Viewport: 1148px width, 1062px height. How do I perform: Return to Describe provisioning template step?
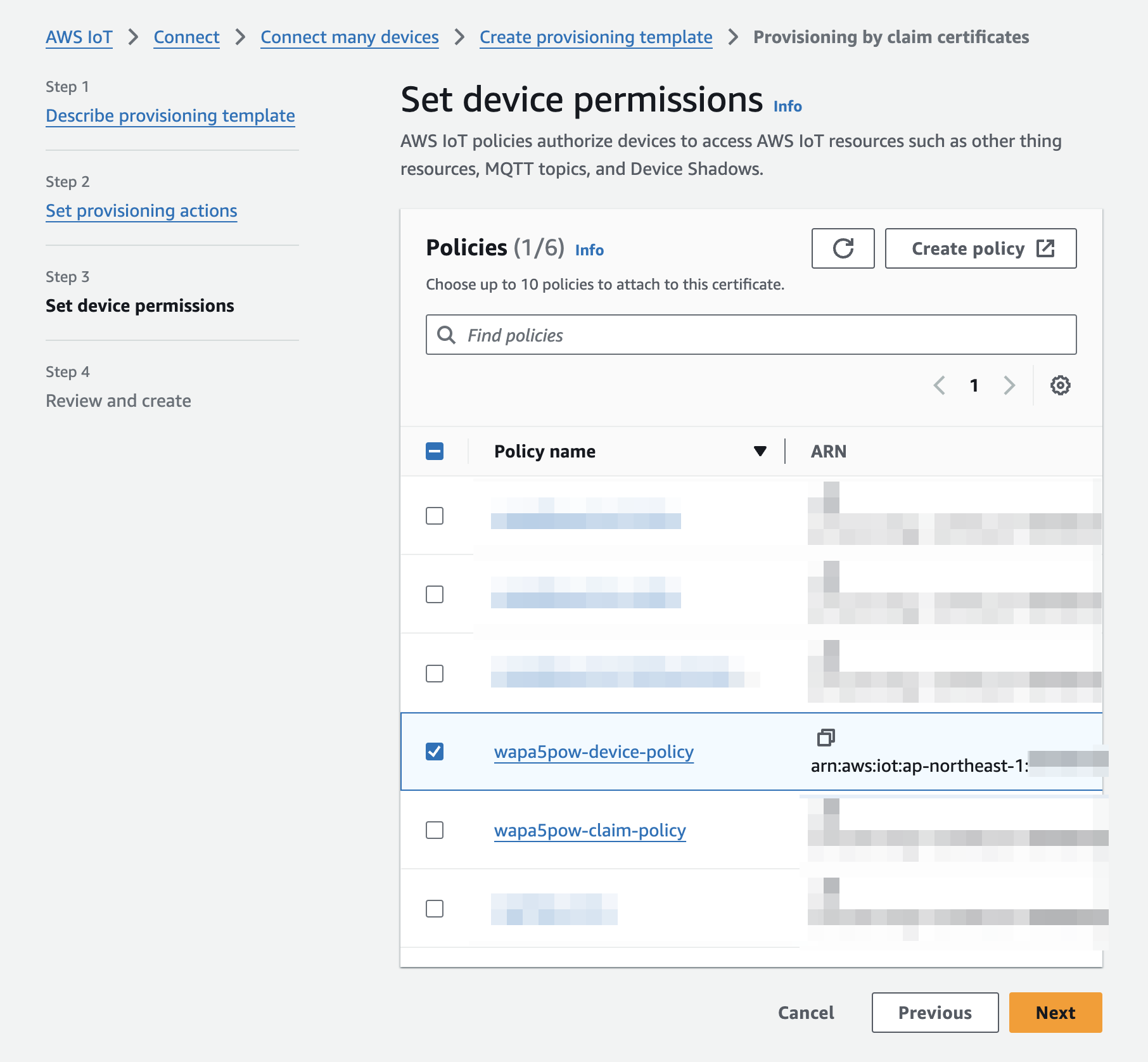[x=170, y=116]
